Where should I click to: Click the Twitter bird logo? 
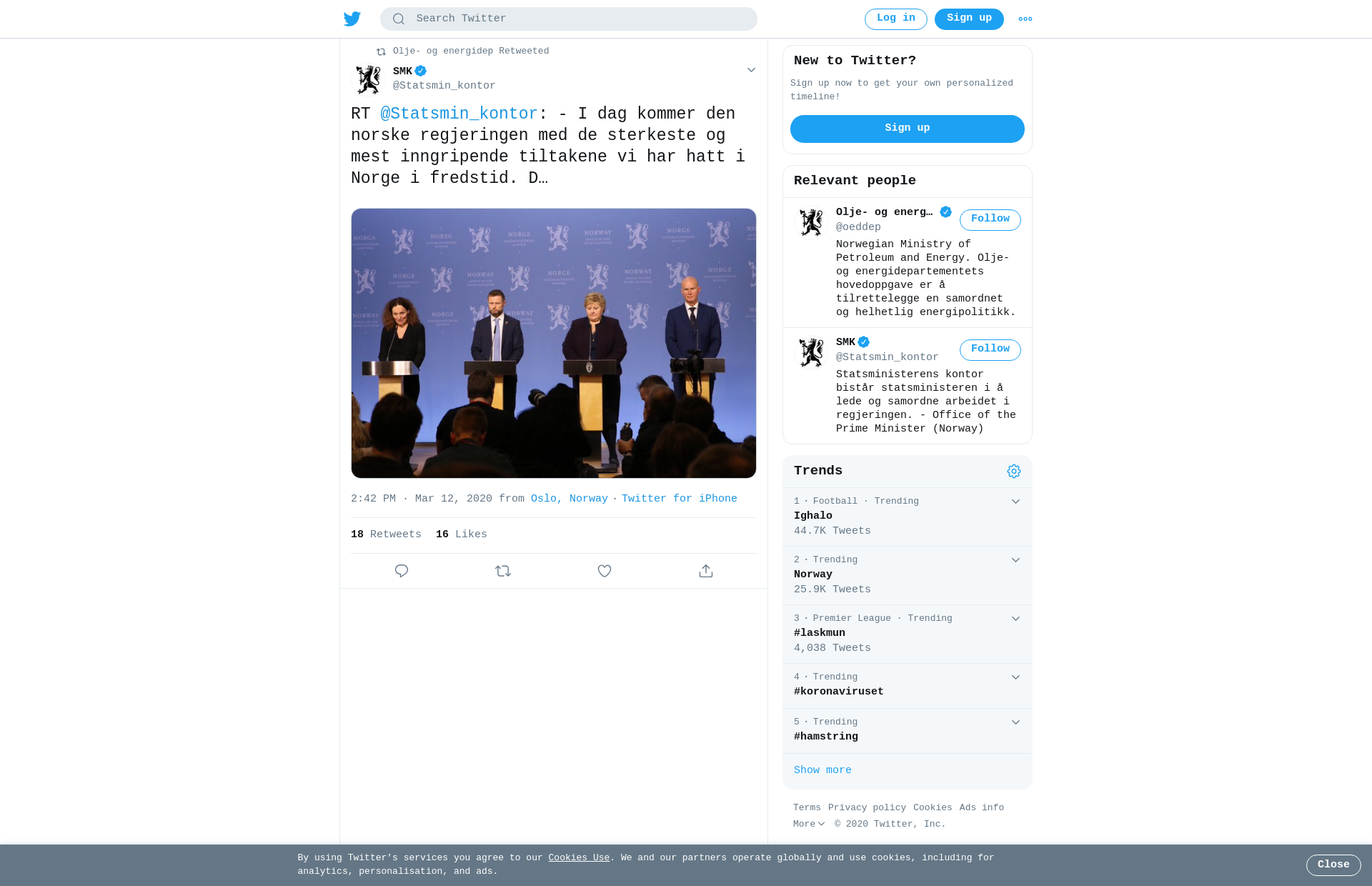point(352,19)
